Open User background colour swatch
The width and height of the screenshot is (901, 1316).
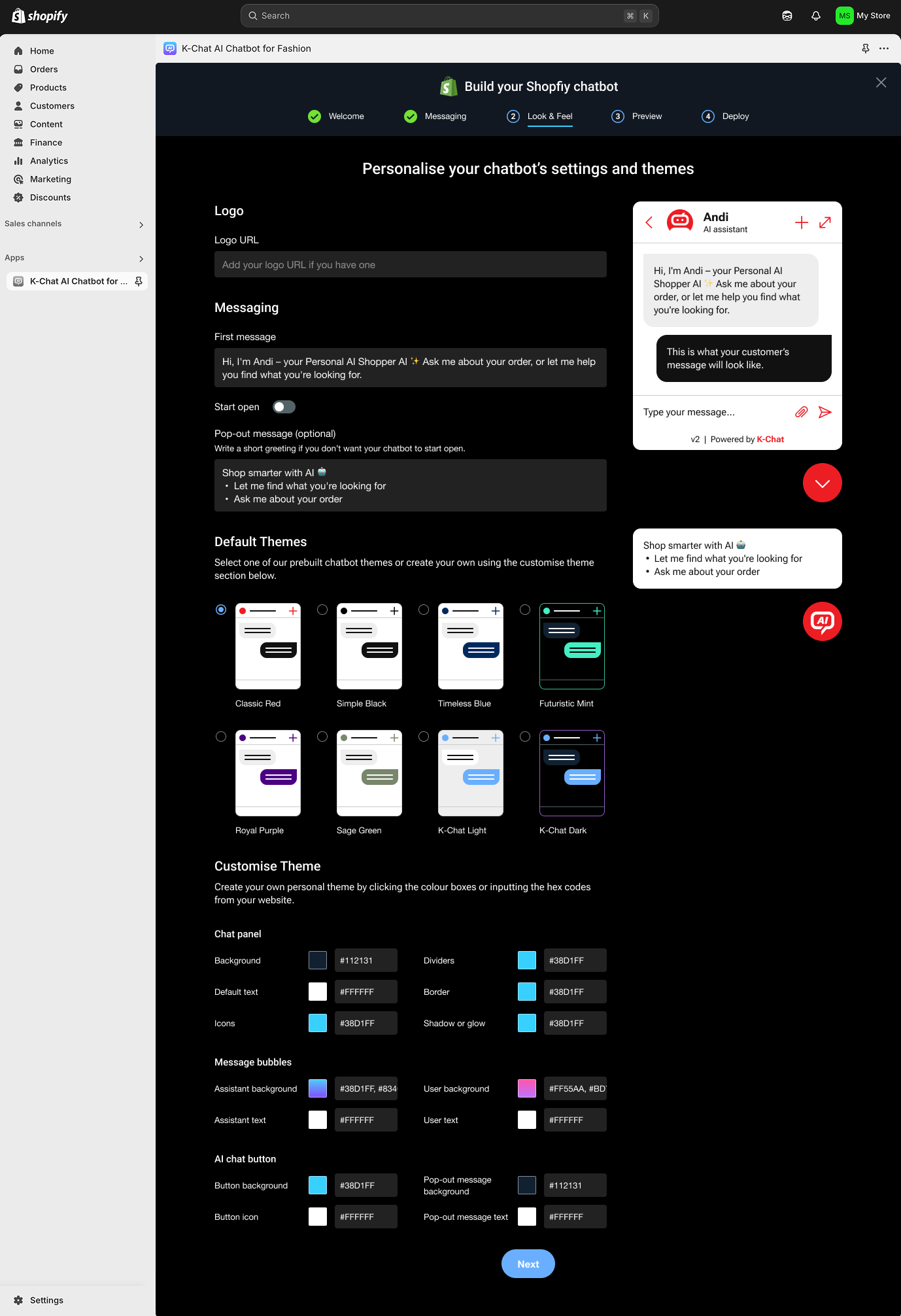527,1088
